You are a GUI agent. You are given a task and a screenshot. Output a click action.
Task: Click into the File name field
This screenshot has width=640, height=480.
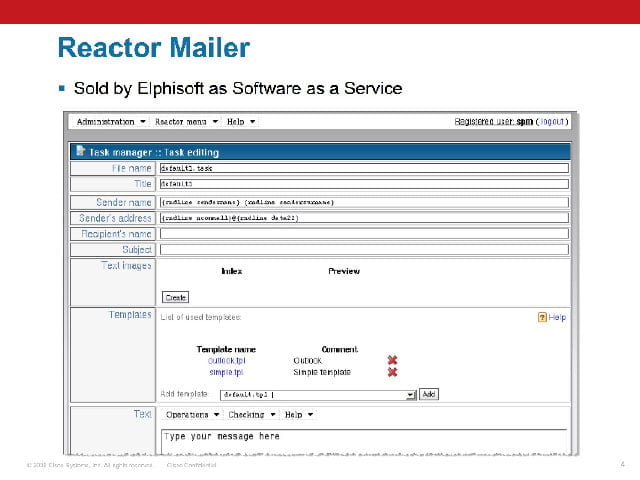[x=364, y=168]
